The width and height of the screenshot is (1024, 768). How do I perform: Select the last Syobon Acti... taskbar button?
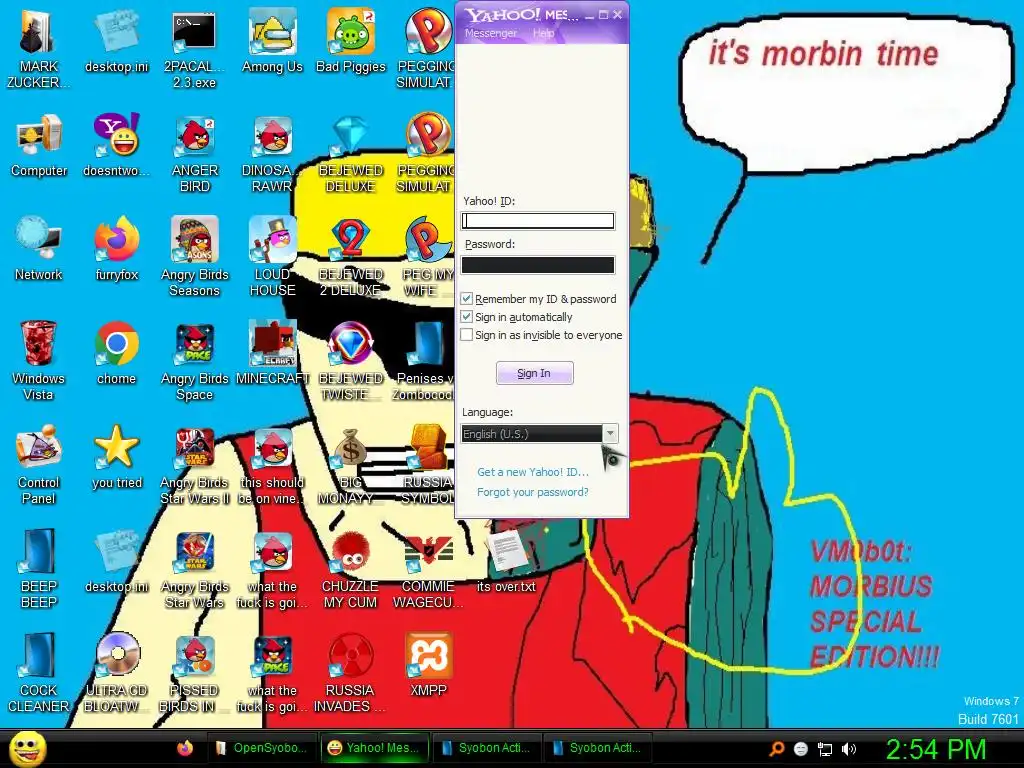(x=598, y=748)
